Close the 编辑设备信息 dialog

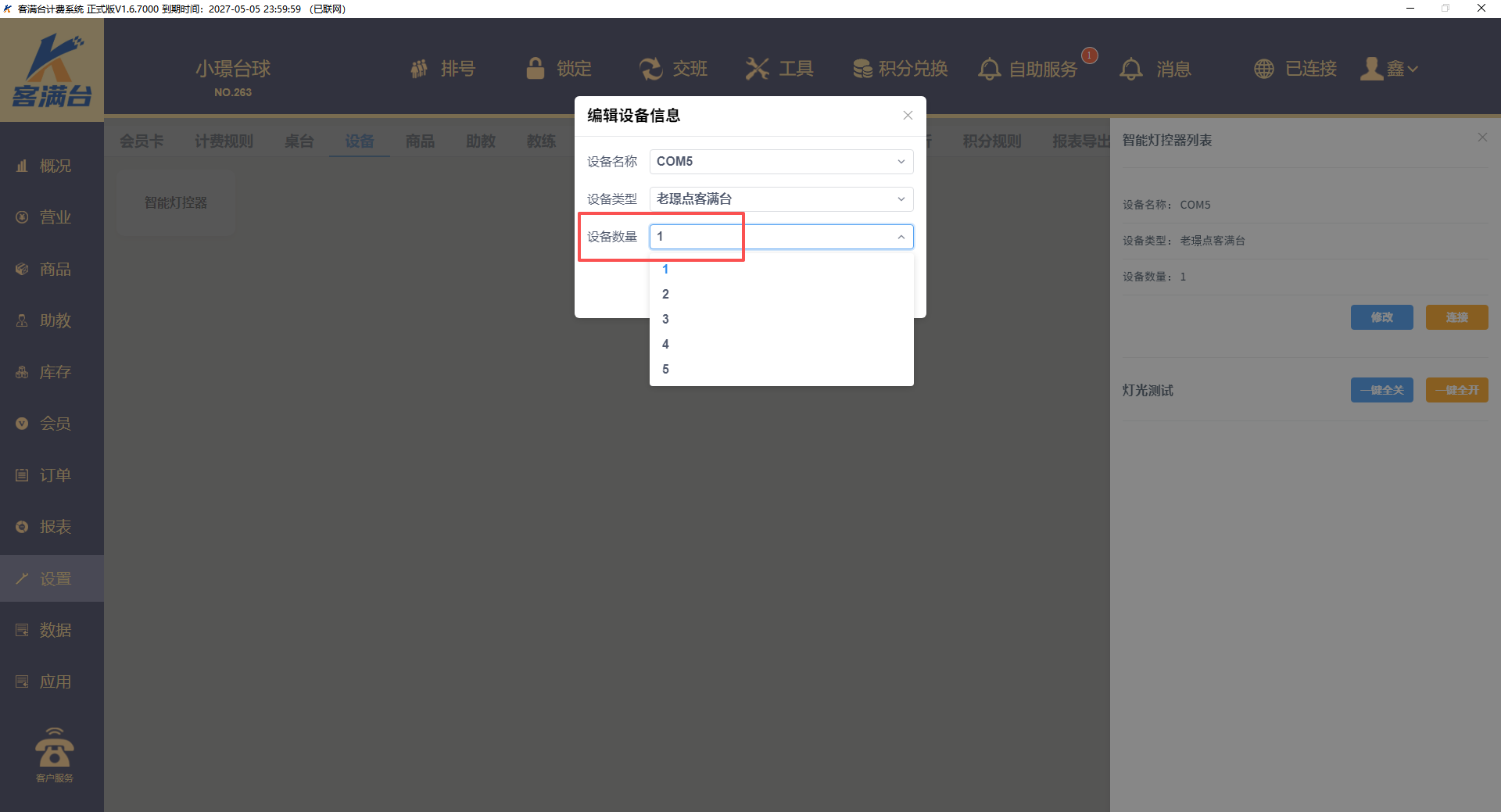point(908,116)
